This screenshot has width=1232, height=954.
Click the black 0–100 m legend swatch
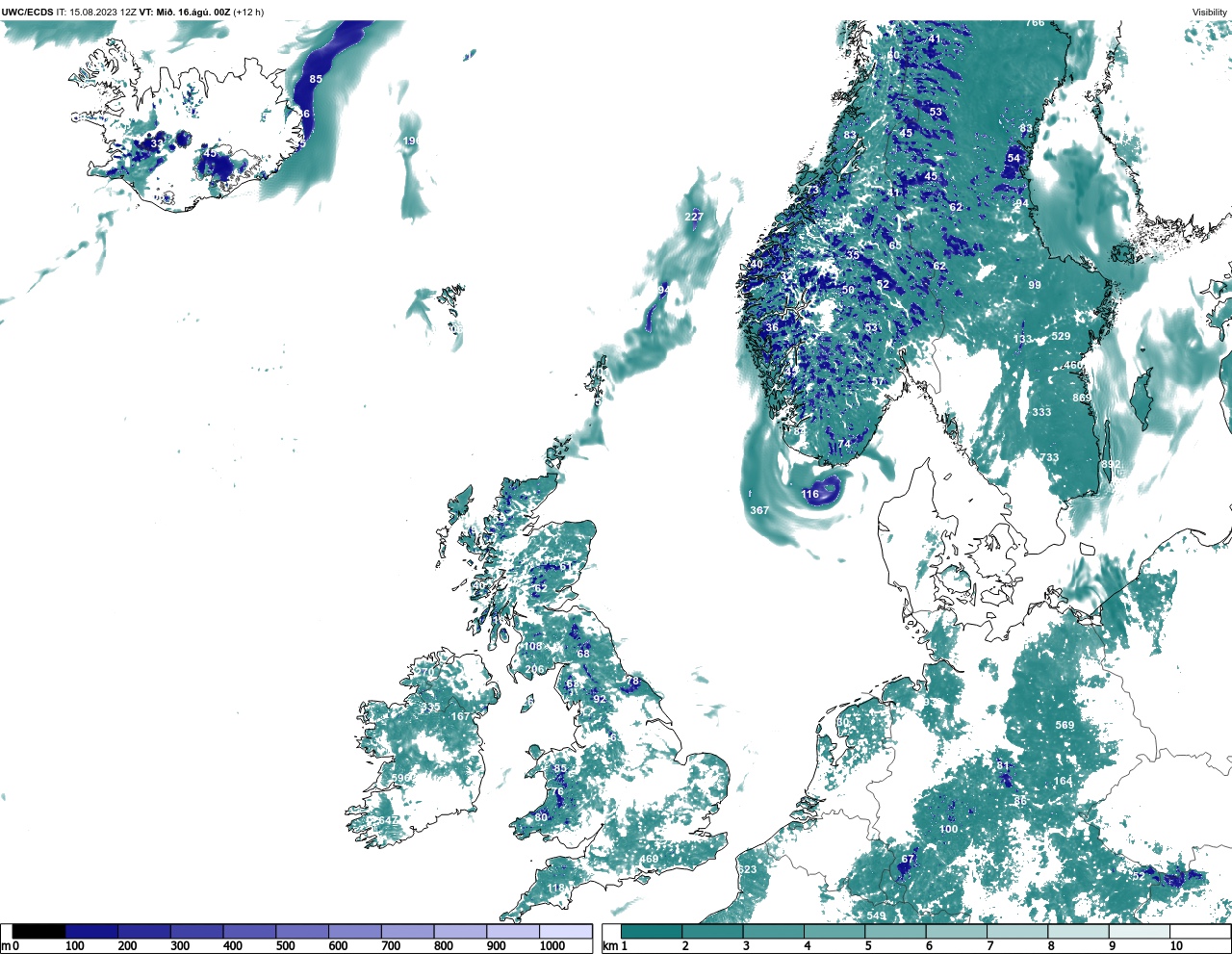click(39, 931)
